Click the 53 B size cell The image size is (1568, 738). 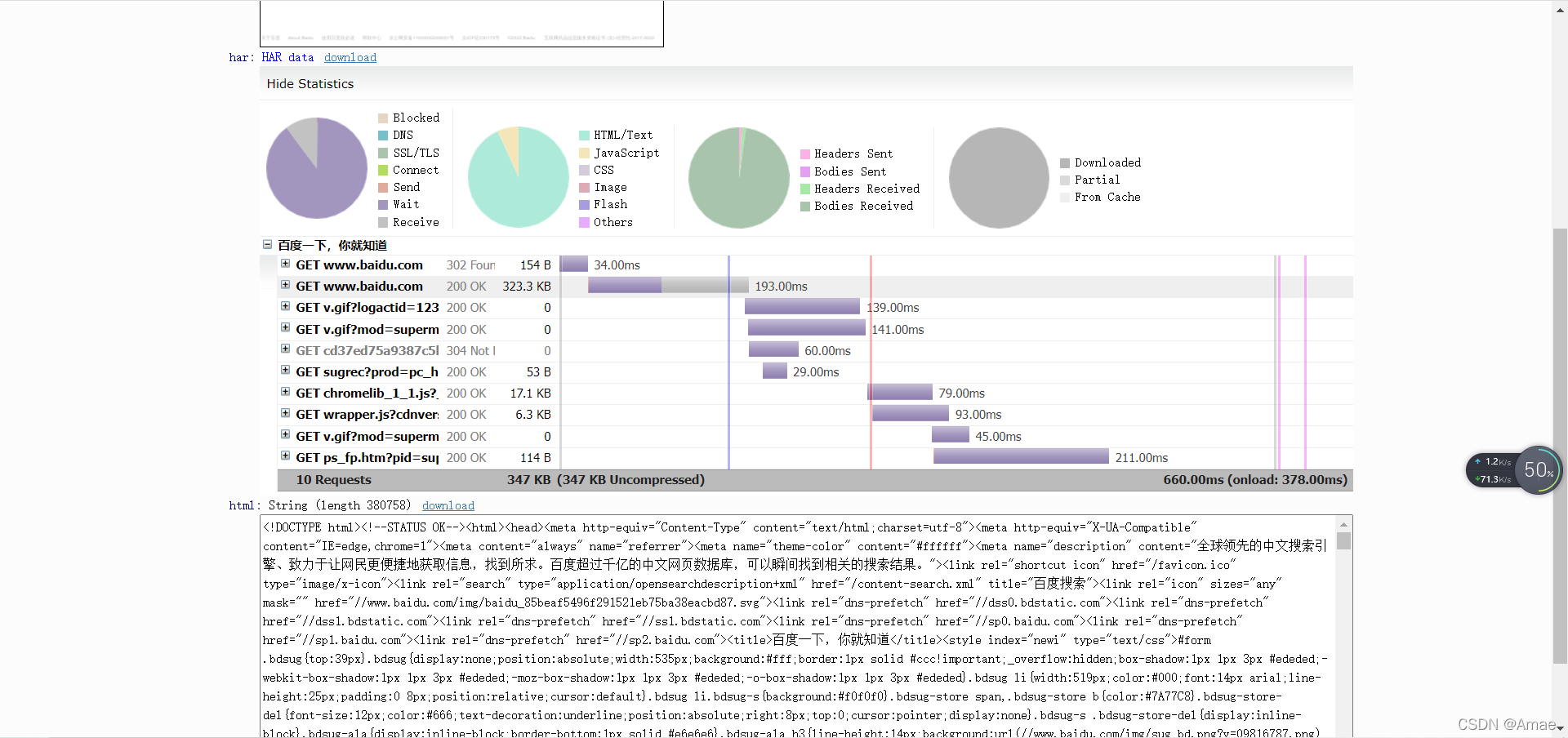(x=539, y=371)
